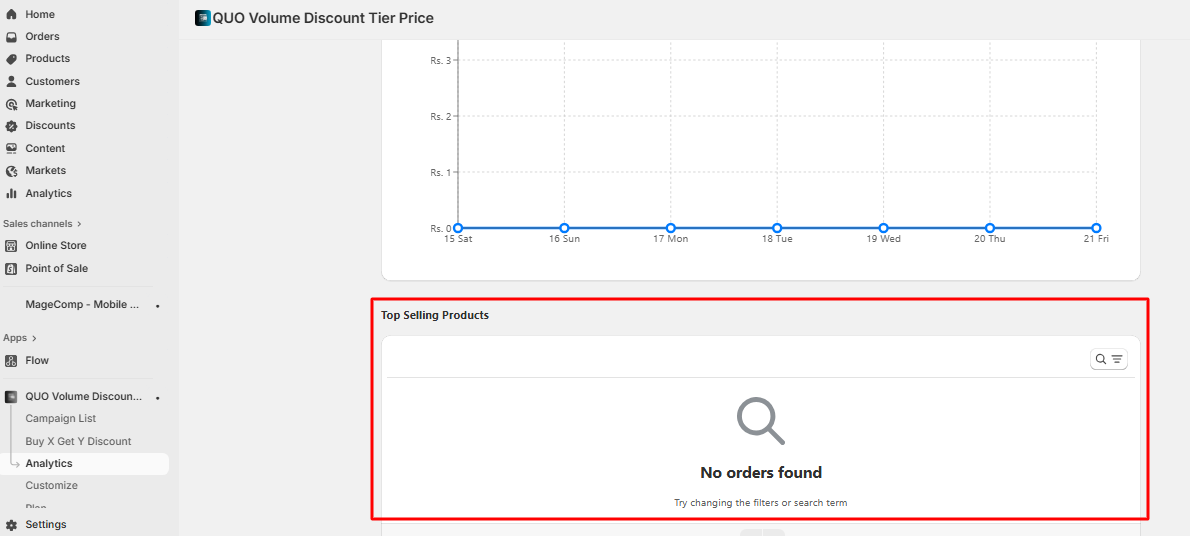Open the Analytics bar-chart icon in main menu
This screenshot has width=1190, height=536.
click(12, 194)
